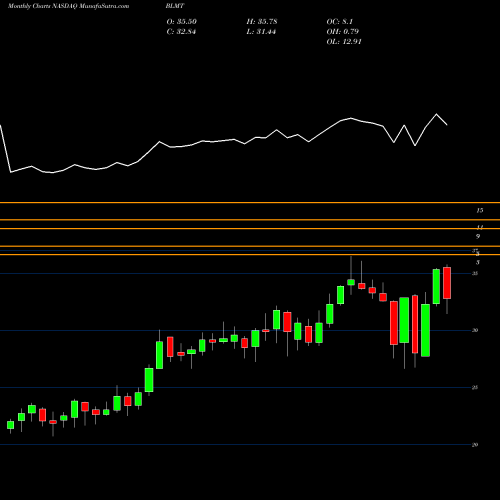Click the "OL: 12.91" value
The width and height of the screenshot is (500, 500).
(344, 42)
